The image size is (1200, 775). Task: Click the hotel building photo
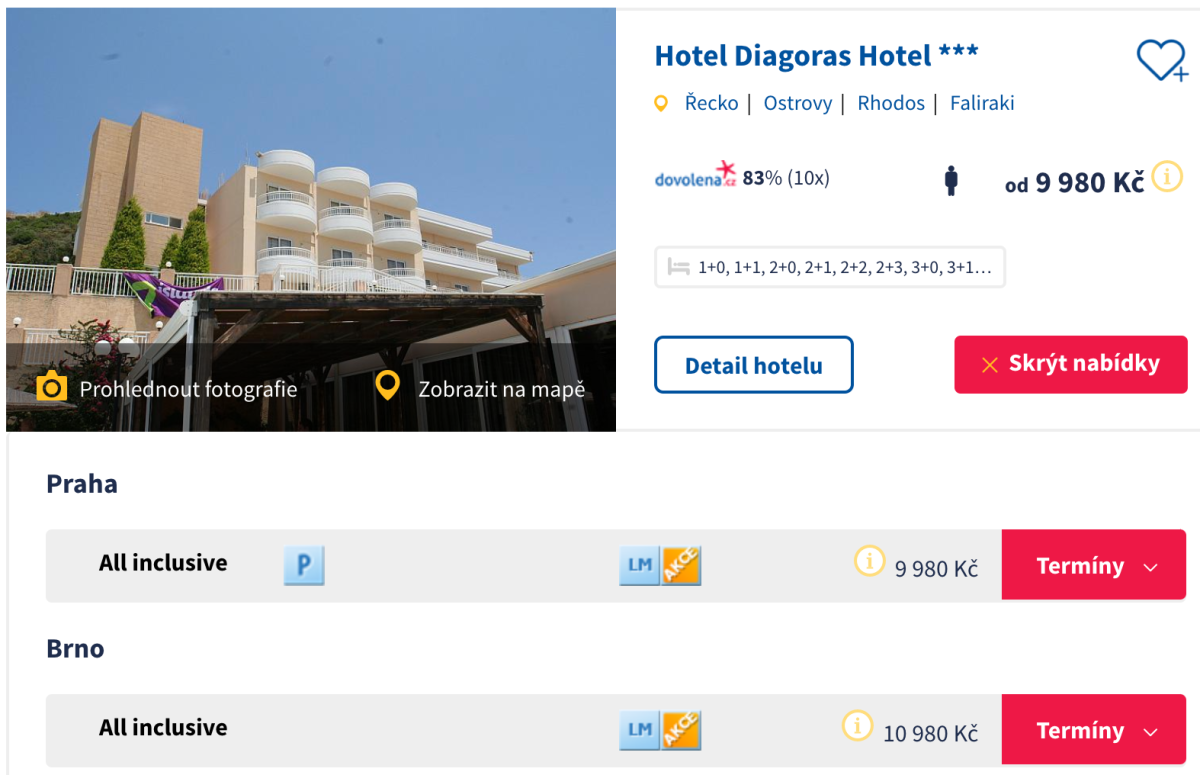coord(310,180)
